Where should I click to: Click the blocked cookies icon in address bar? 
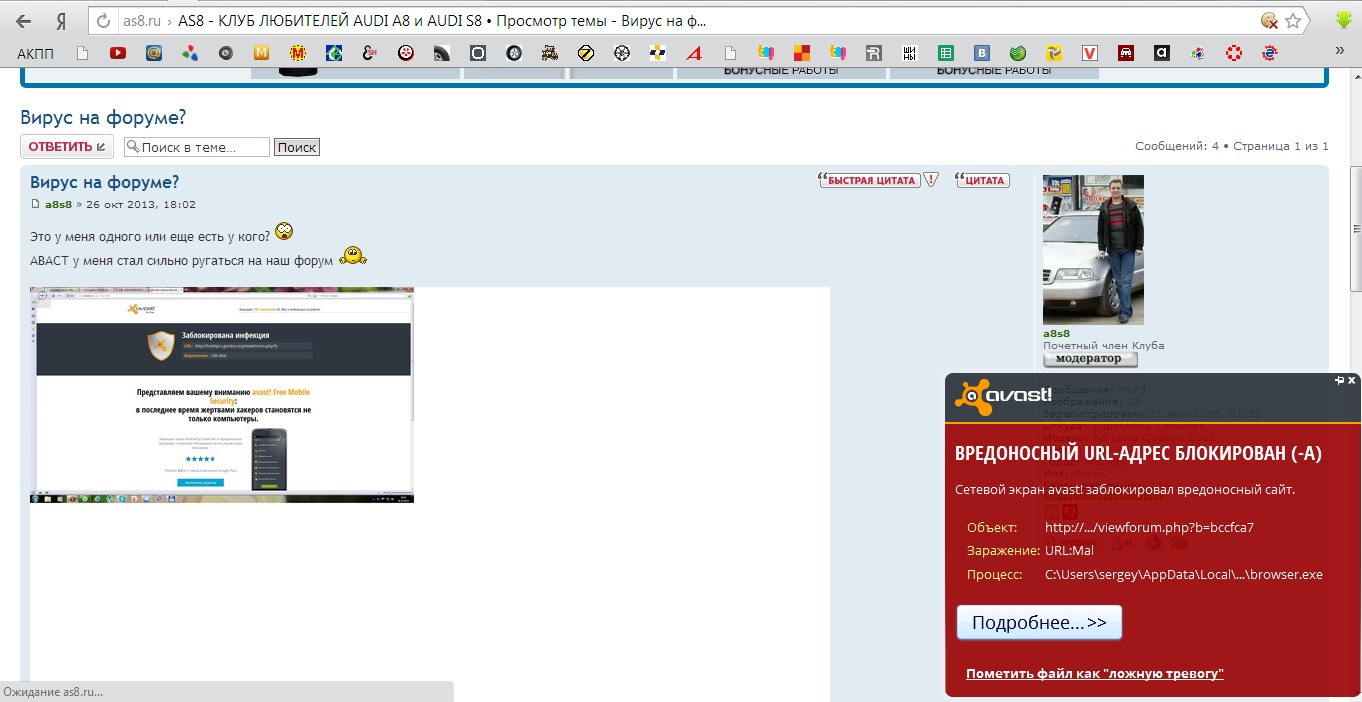tap(1270, 21)
